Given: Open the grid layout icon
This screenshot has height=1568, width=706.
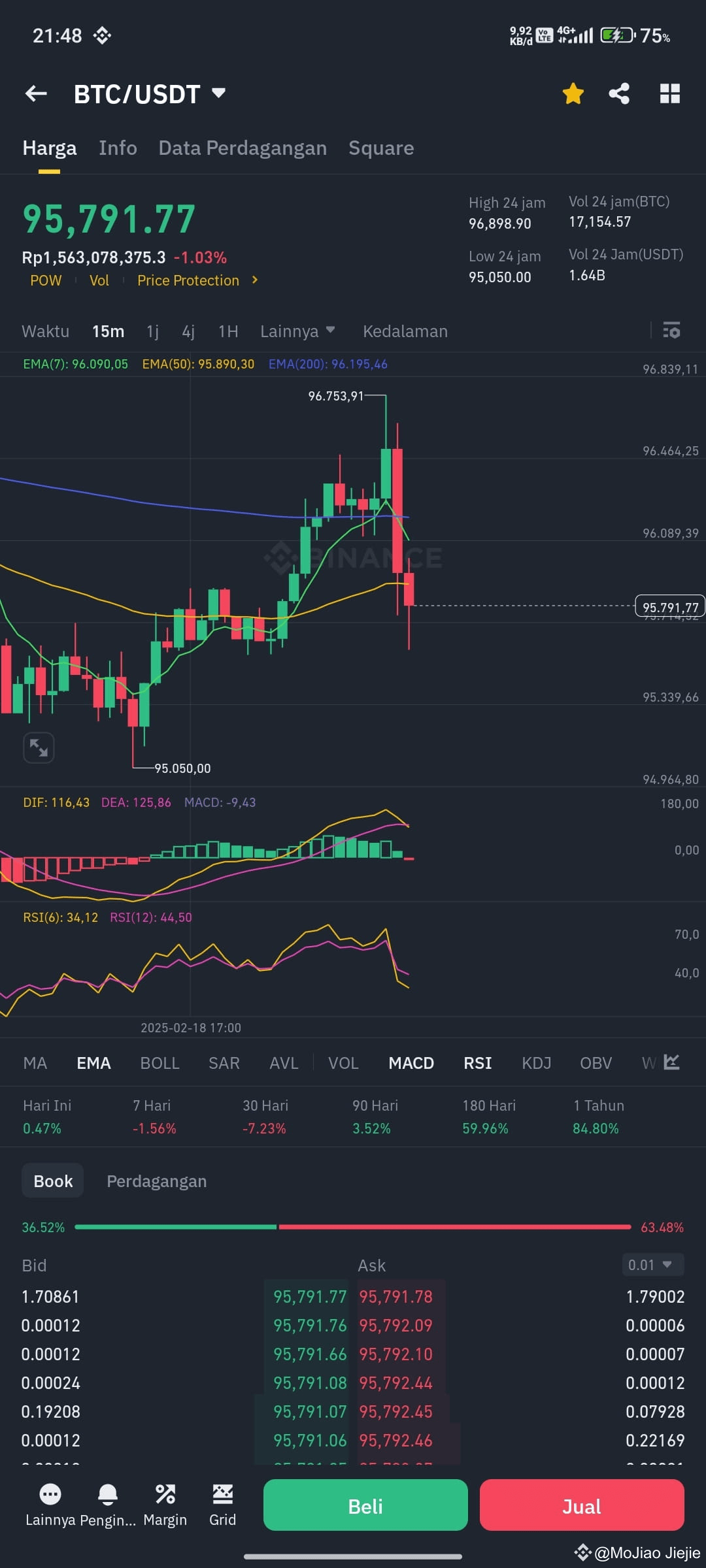Looking at the screenshot, I should 670,93.
